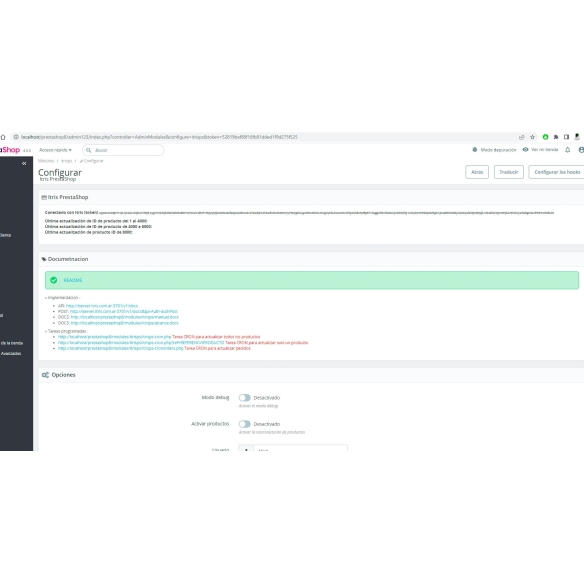Click the 'Activar la sincronización de productos' hint
This screenshot has width=584, height=584.
tap(272, 432)
